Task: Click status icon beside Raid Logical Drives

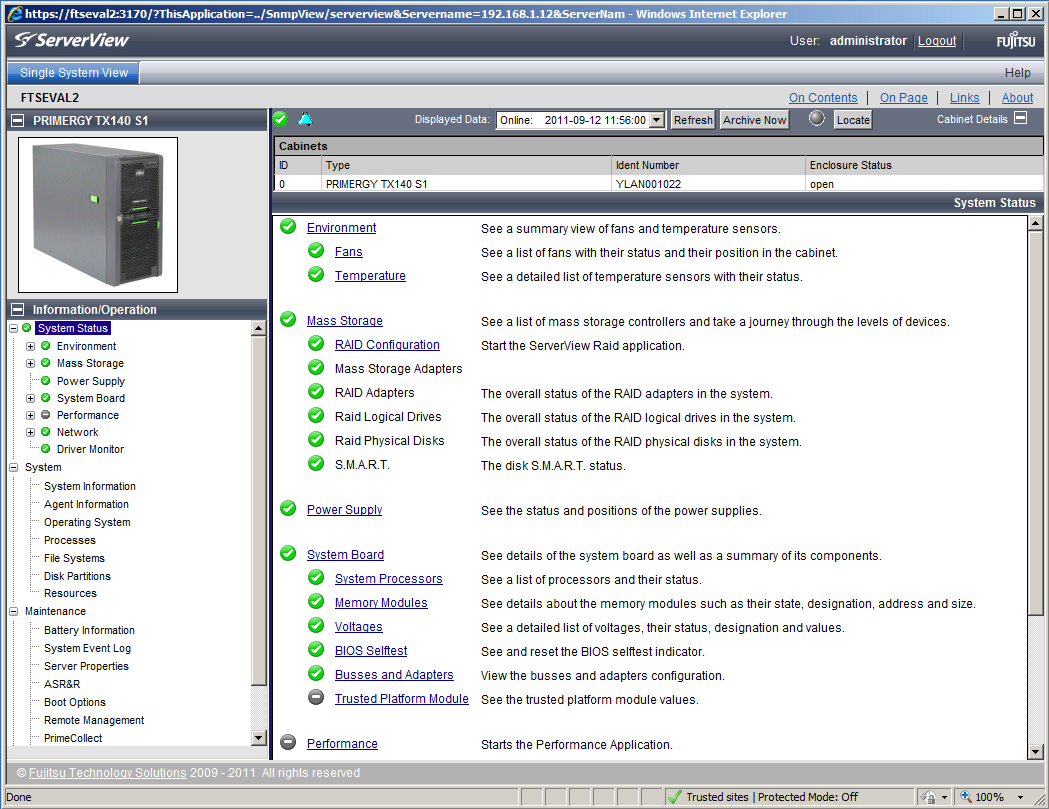Action: tap(316, 416)
